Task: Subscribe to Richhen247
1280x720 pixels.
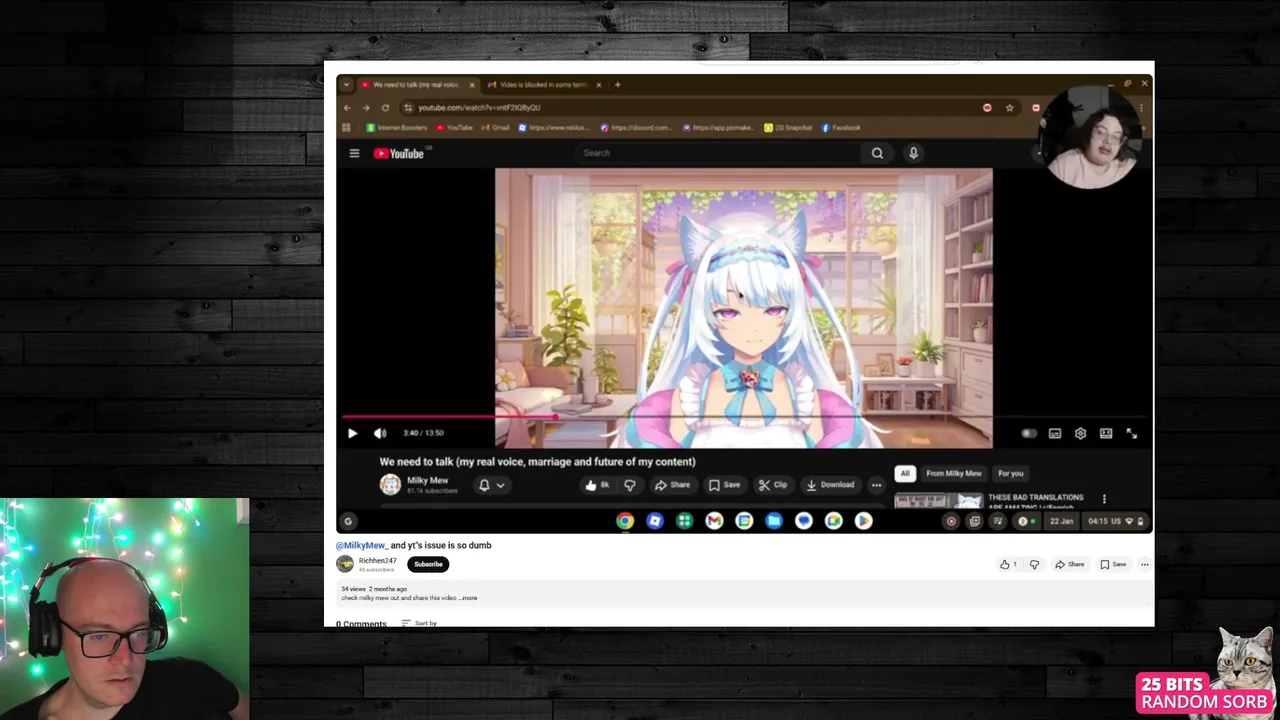Action: 428,564
